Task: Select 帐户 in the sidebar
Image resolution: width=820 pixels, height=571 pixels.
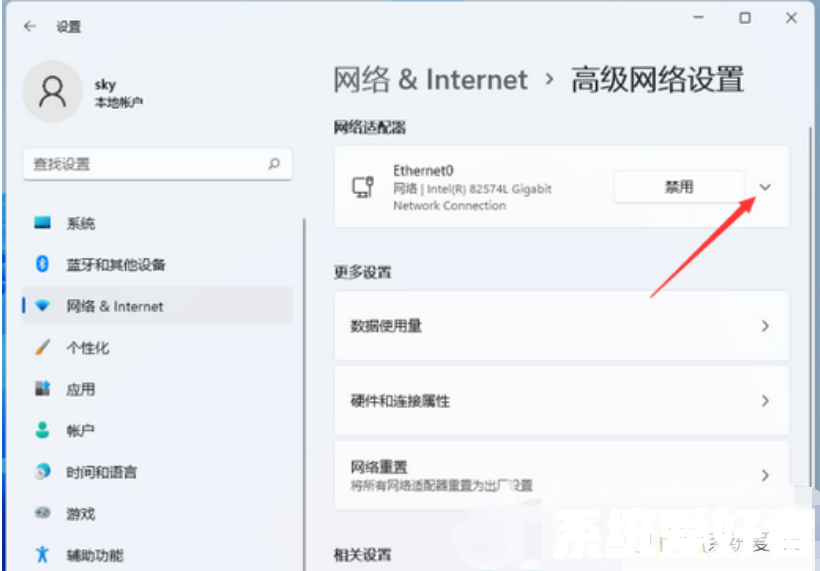Action: pos(80,430)
